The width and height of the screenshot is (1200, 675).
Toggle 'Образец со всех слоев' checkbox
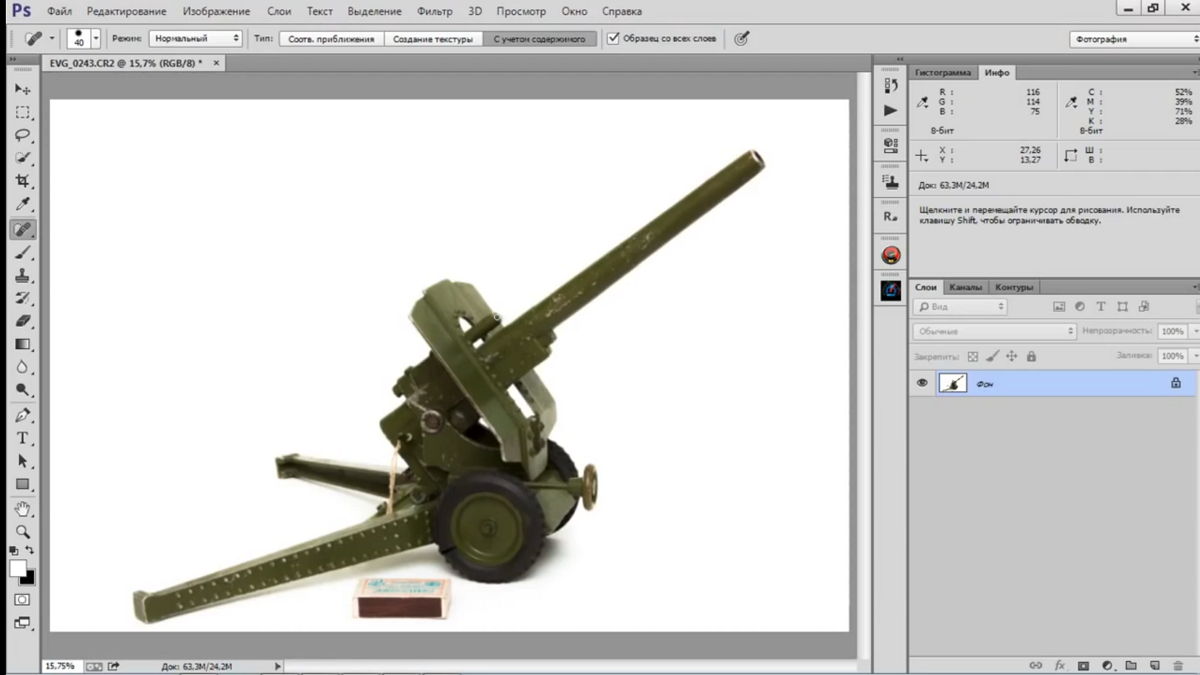pos(614,39)
